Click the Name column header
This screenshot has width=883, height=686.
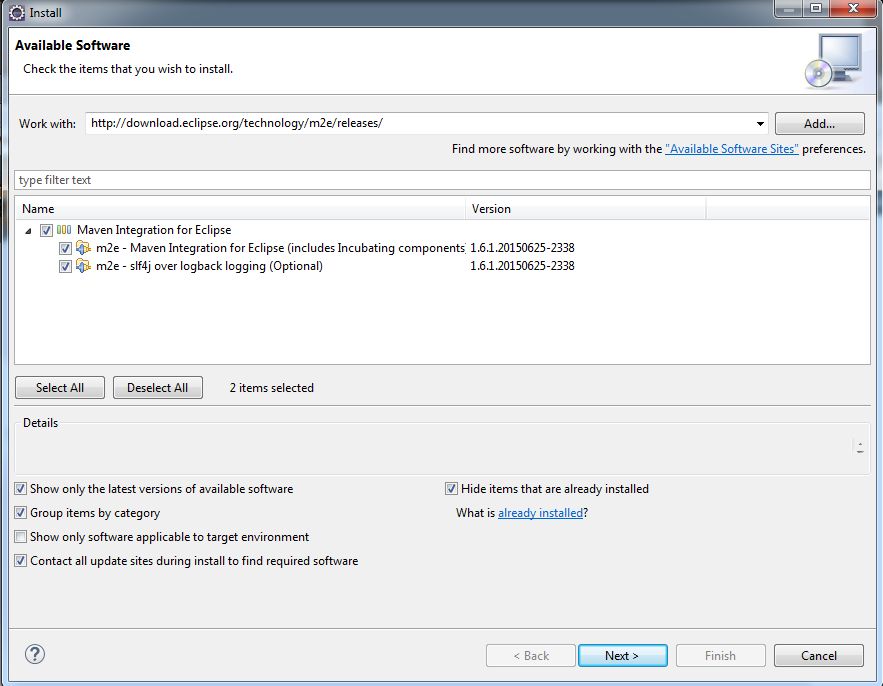point(240,208)
